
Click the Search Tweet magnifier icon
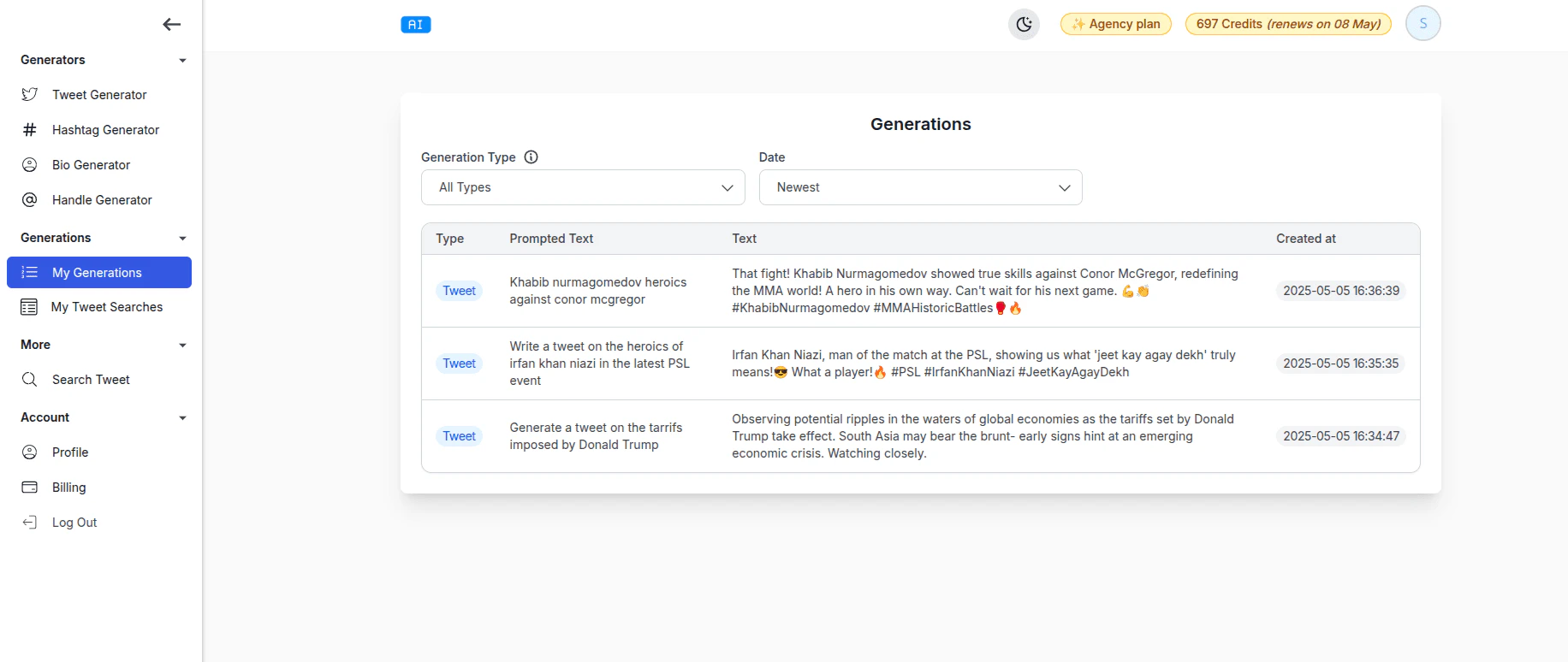point(30,380)
